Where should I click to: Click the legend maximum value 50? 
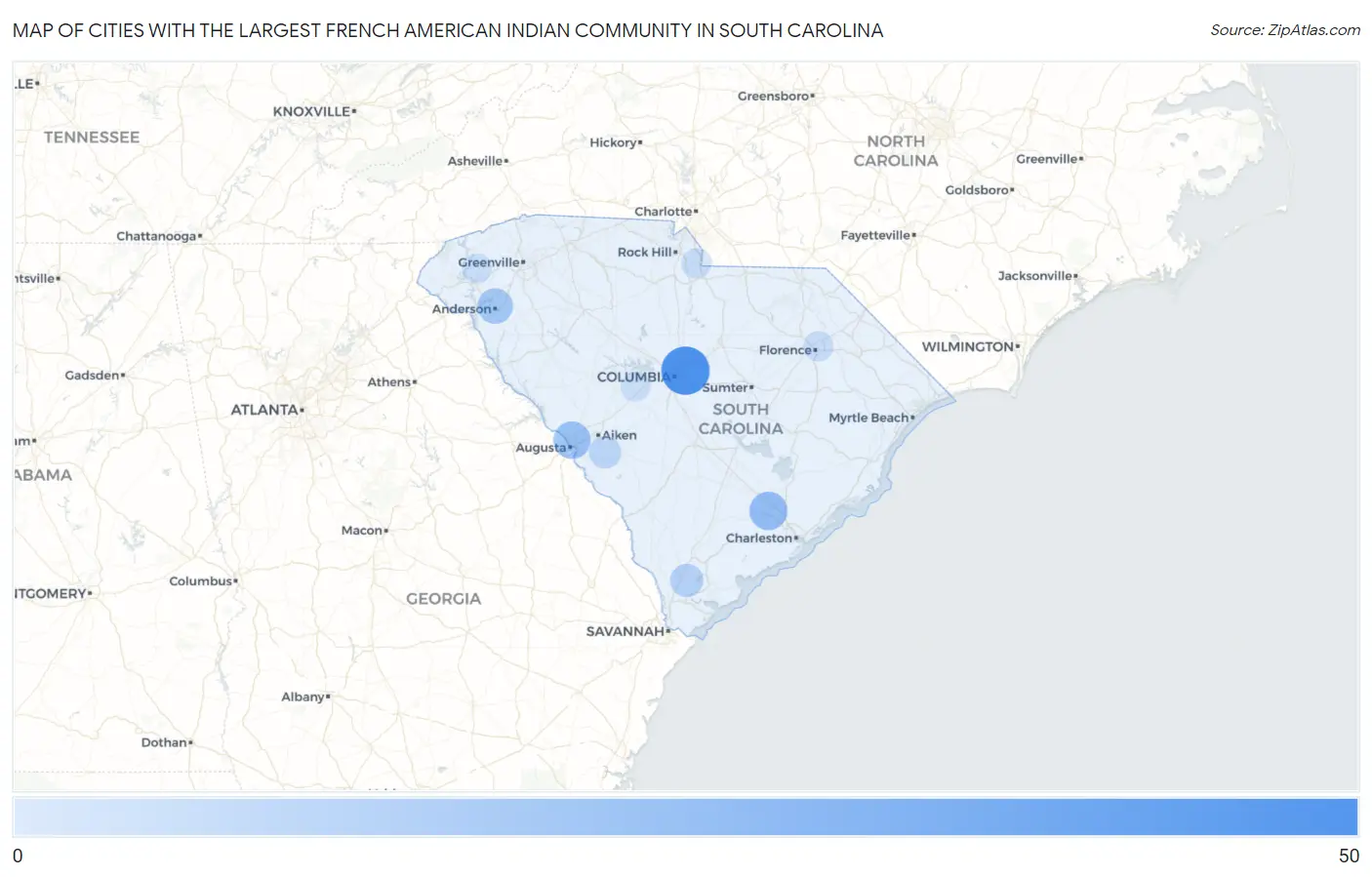click(1349, 856)
